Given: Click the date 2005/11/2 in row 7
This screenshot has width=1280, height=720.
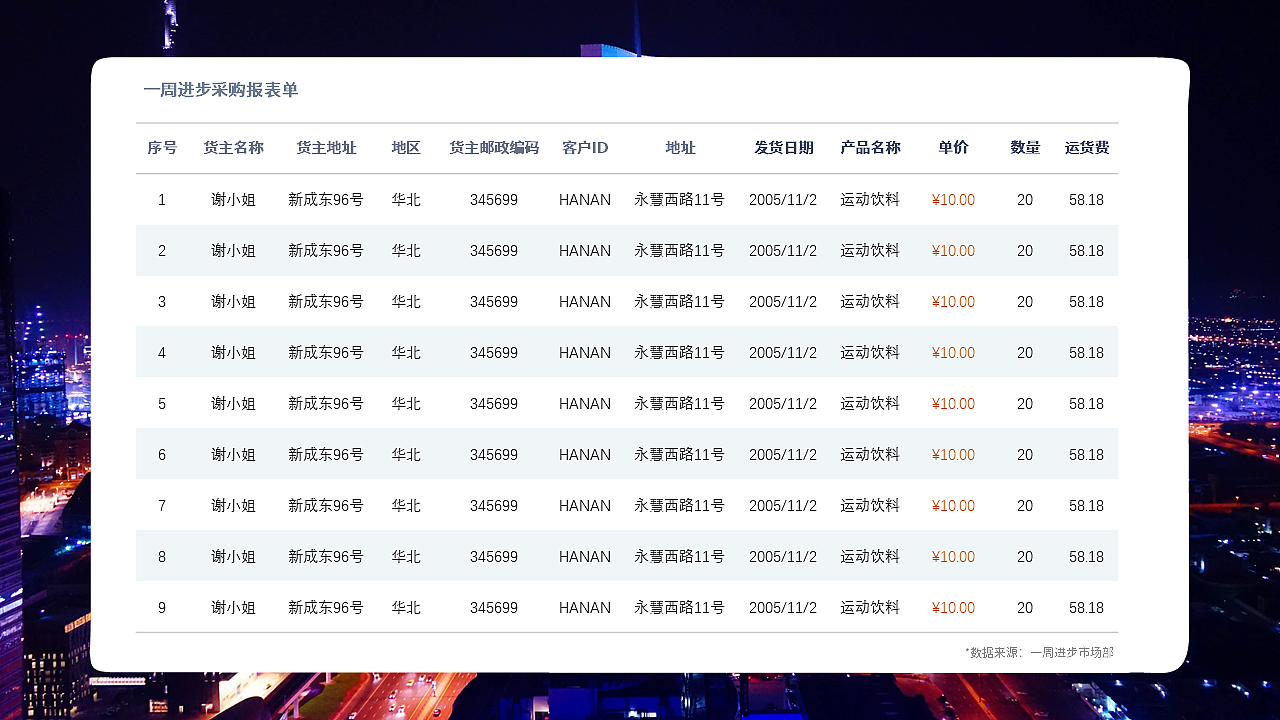Looking at the screenshot, I should coord(784,505).
